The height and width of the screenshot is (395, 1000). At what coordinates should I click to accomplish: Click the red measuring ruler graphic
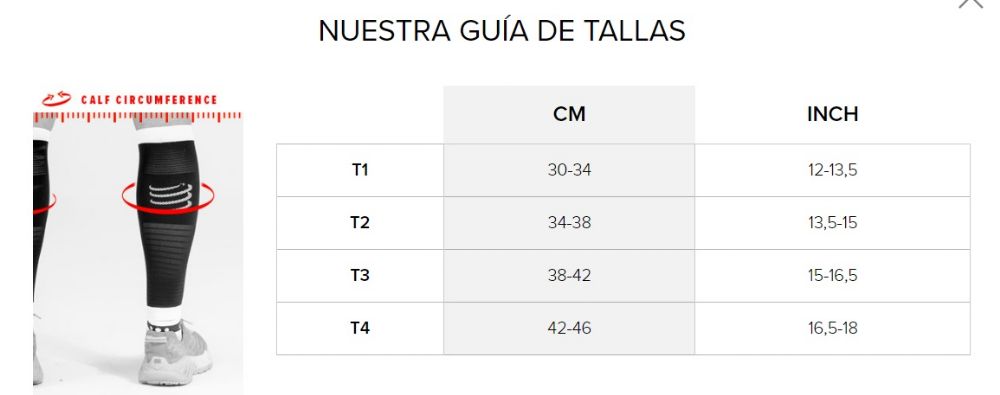click(138, 117)
